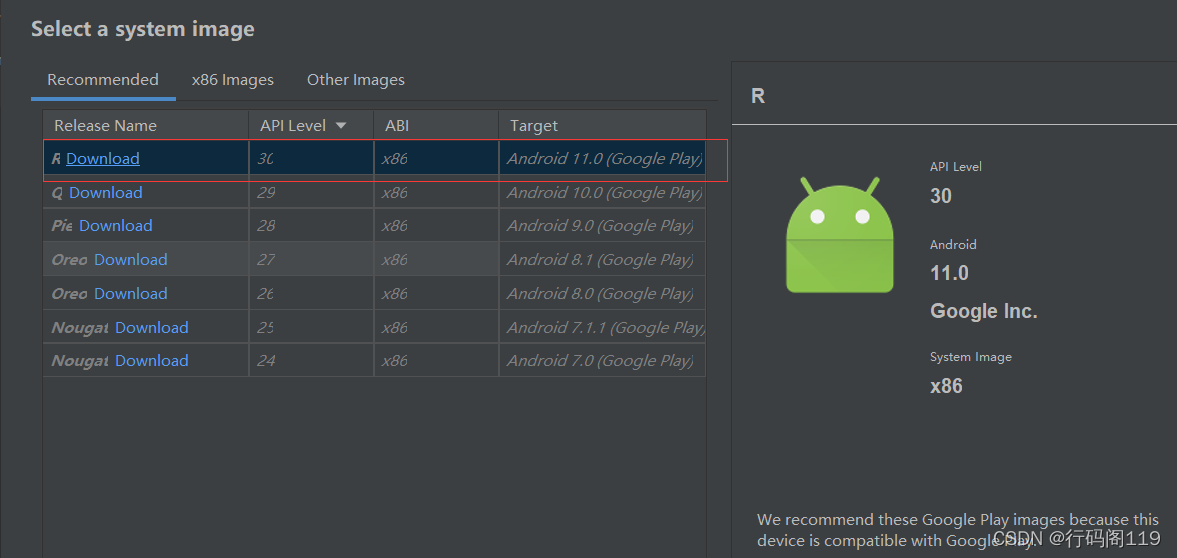Download the Oreo API 27 image
This screenshot has width=1177, height=558.
[x=131, y=259]
